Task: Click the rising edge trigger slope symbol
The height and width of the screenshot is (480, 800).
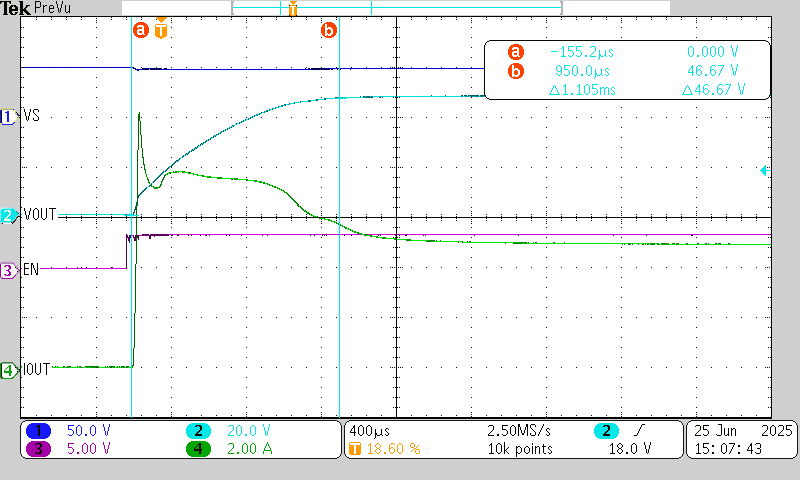Action: [642, 430]
